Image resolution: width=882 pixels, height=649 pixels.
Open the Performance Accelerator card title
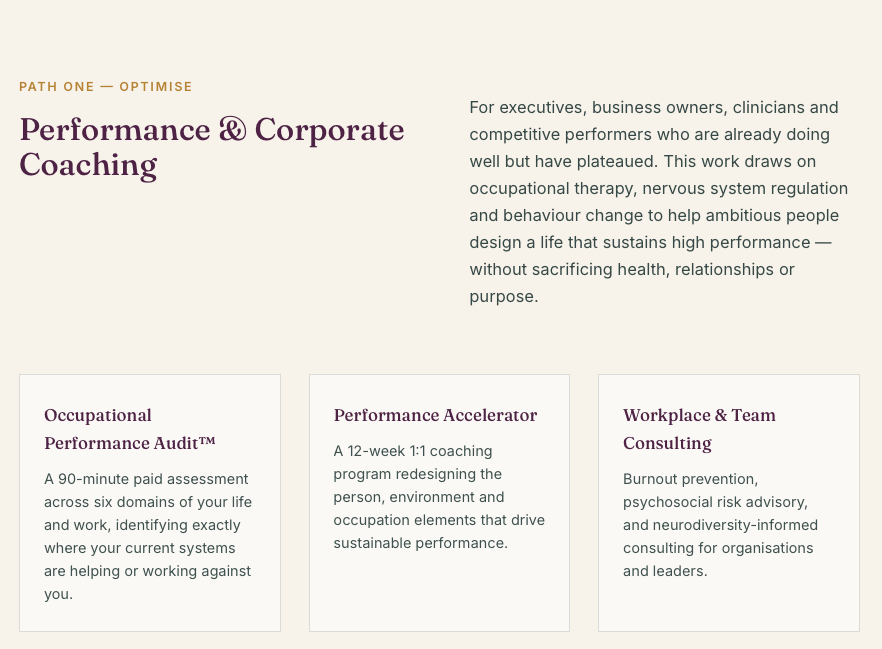pyautogui.click(x=435, y=415)
